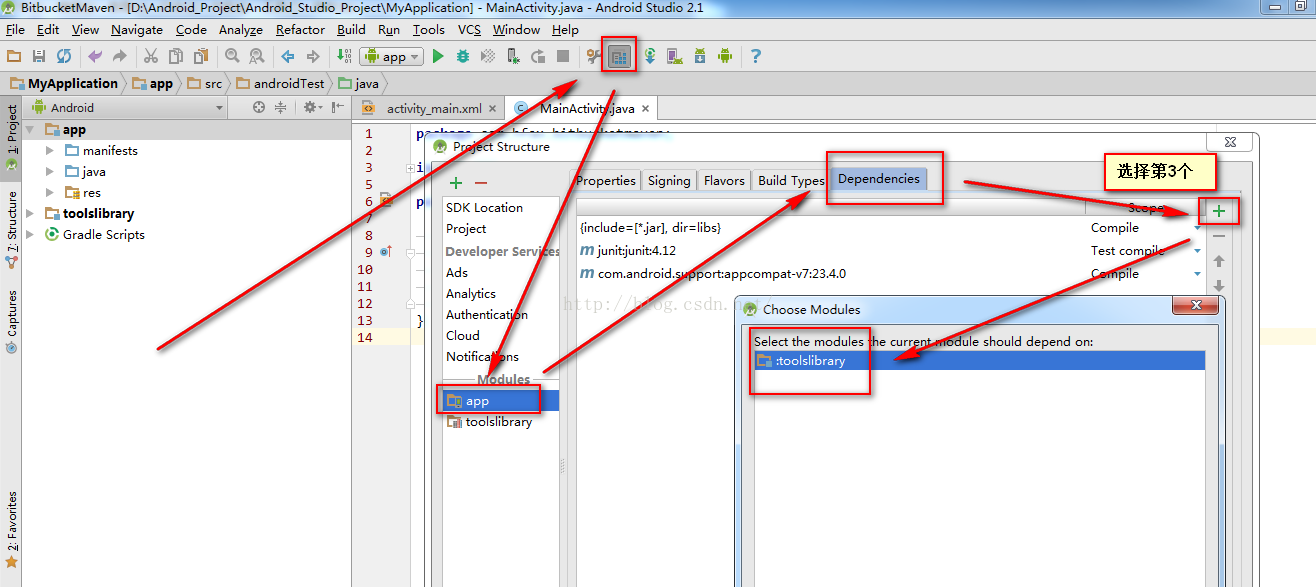
Task: Select toolslibrary module in Project Structure
Action: 498,421
